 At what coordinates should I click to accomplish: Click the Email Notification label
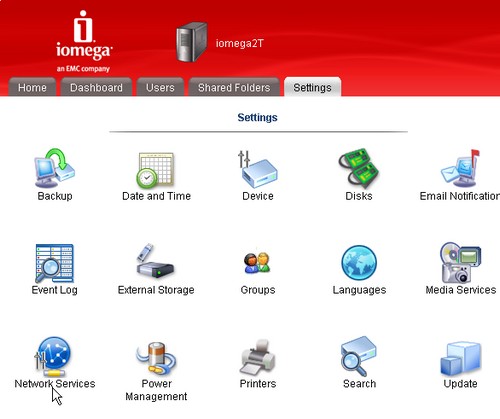pos(460,196)
